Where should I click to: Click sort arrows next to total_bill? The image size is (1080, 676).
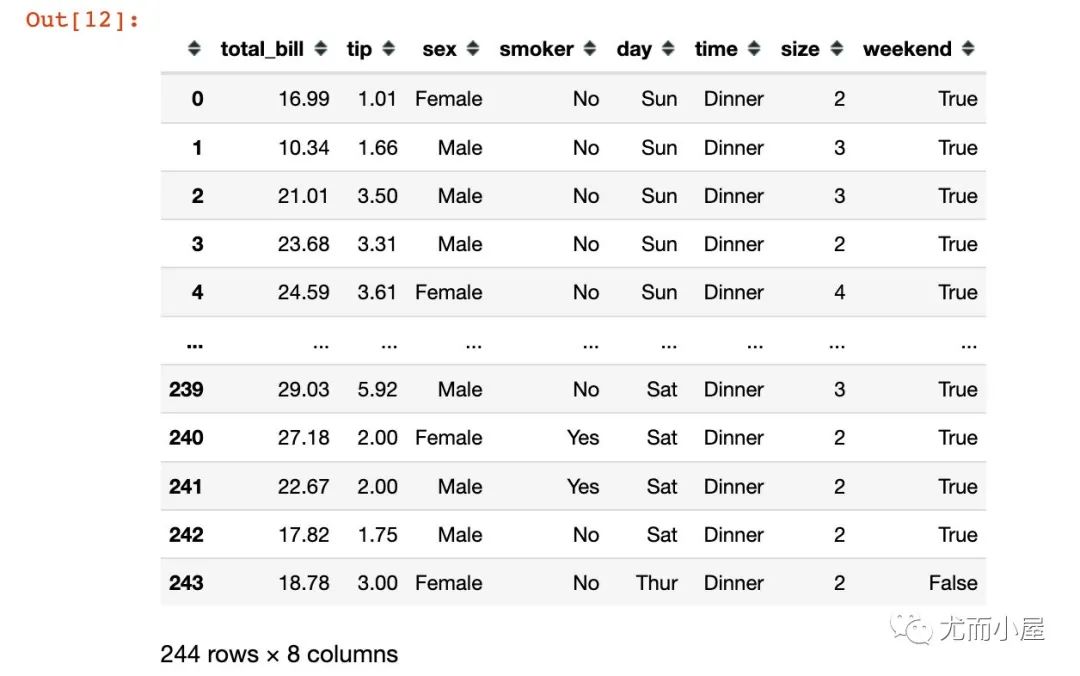coord(320,48)
